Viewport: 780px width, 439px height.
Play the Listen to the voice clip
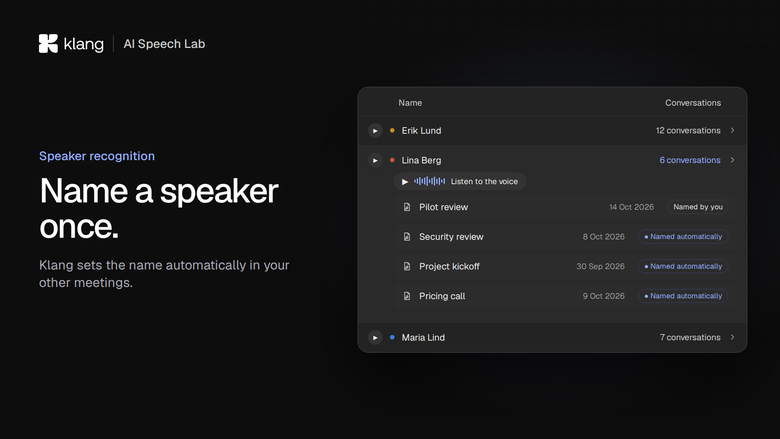click(x=405, y=182)
